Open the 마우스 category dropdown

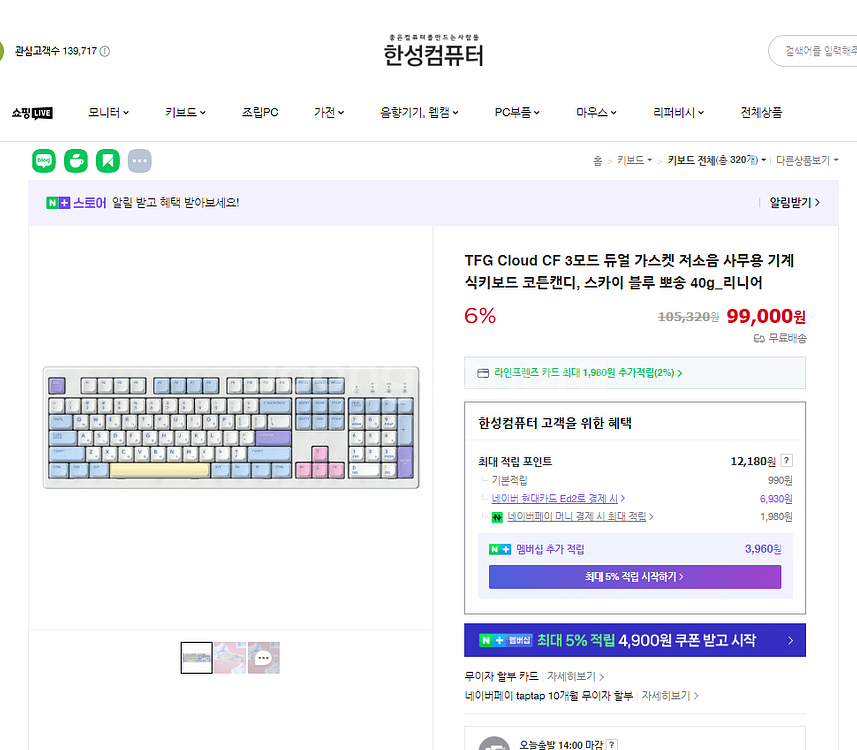596,113
